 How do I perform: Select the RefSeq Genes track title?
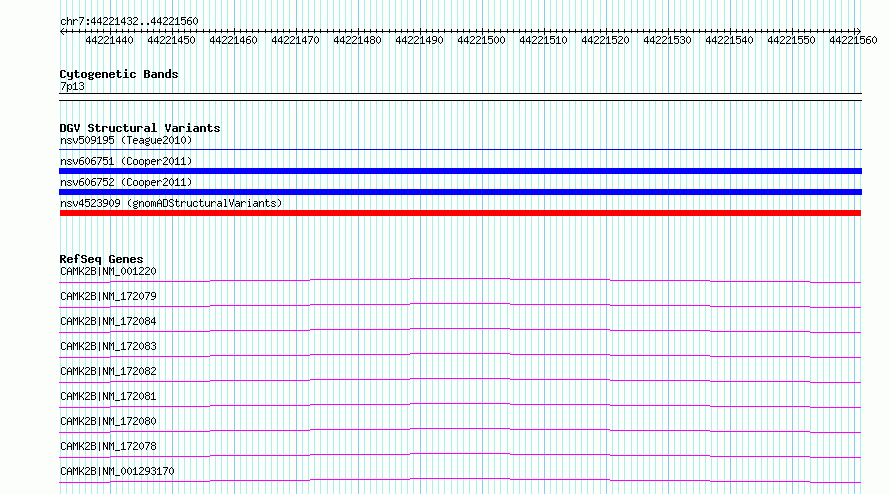pos(101,259)
